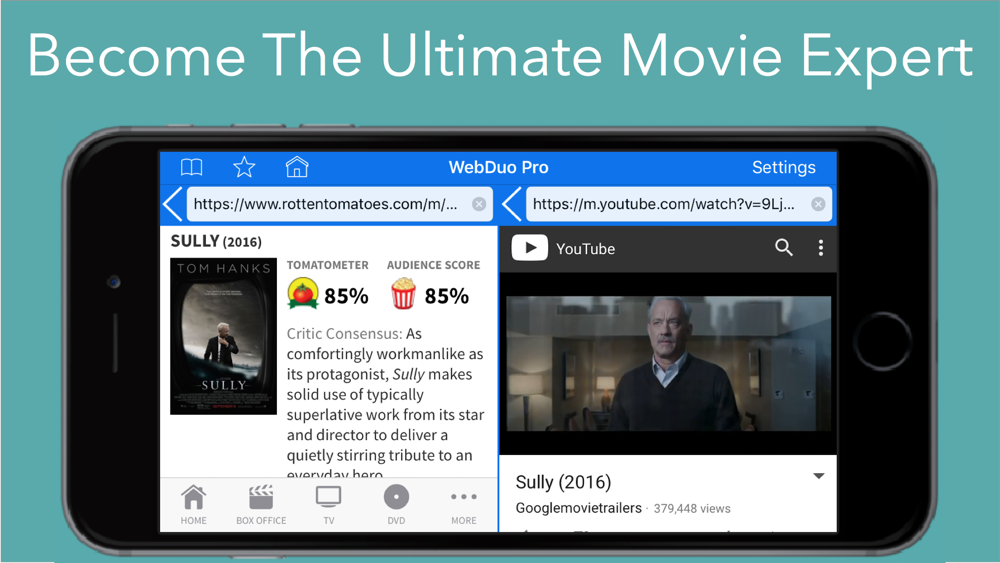The height and width of the screenshot is (563, 1000).
Task: Open the bookmarks book icon
Action: pyautogui.click(x=191, y=168)
